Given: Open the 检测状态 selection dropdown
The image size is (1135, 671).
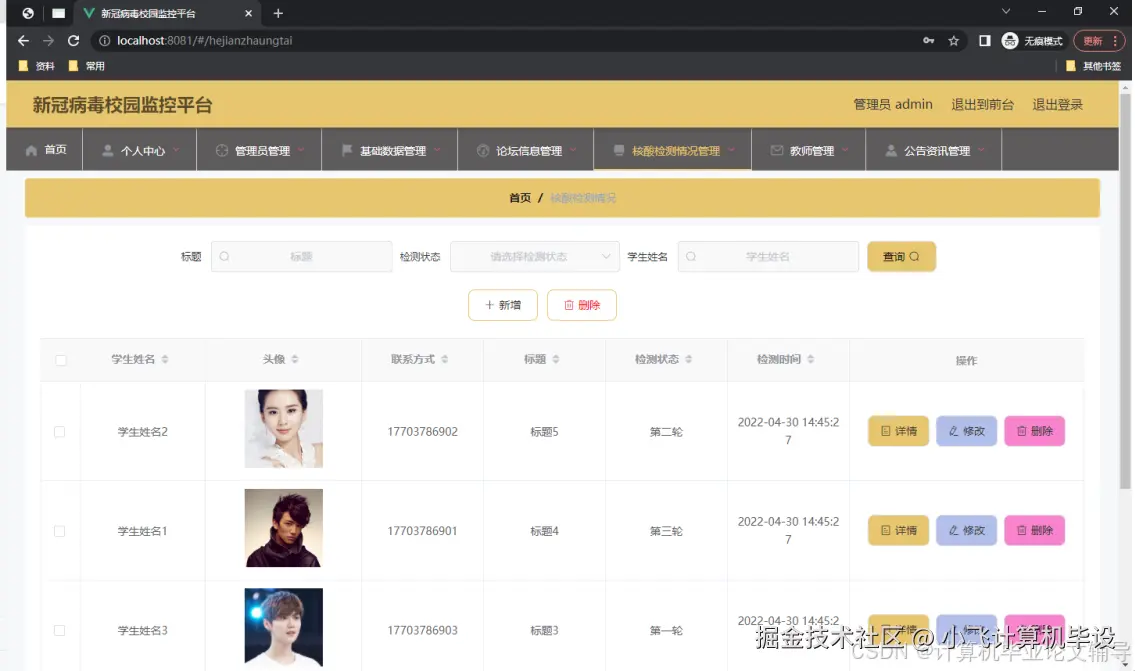Looking at the screenshot, I should point(534,256).
